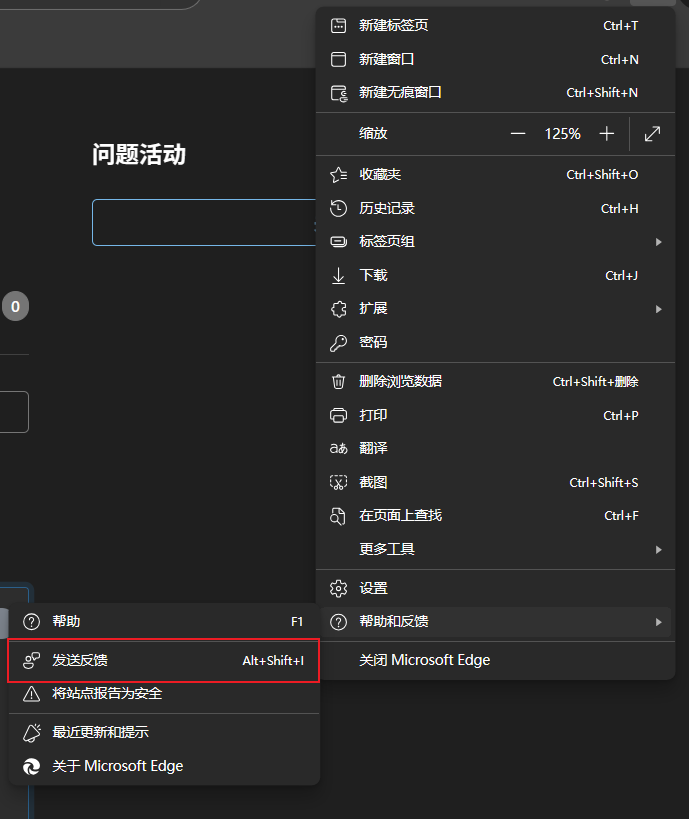Click the Alt+Shift+I shortcut label
The width and height of the screenshot is (689, 819).
pos(273,661)
